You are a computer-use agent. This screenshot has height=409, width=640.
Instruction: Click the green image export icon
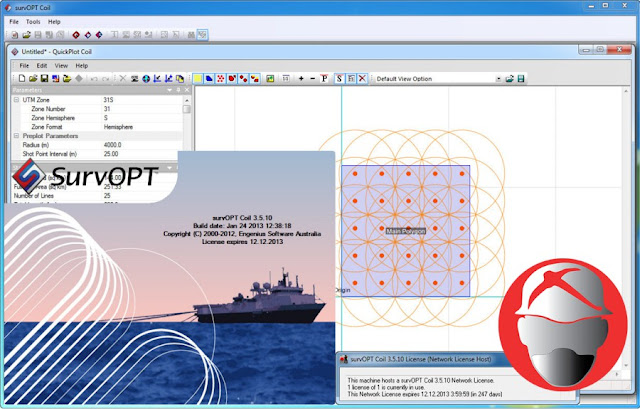point(270,78)
